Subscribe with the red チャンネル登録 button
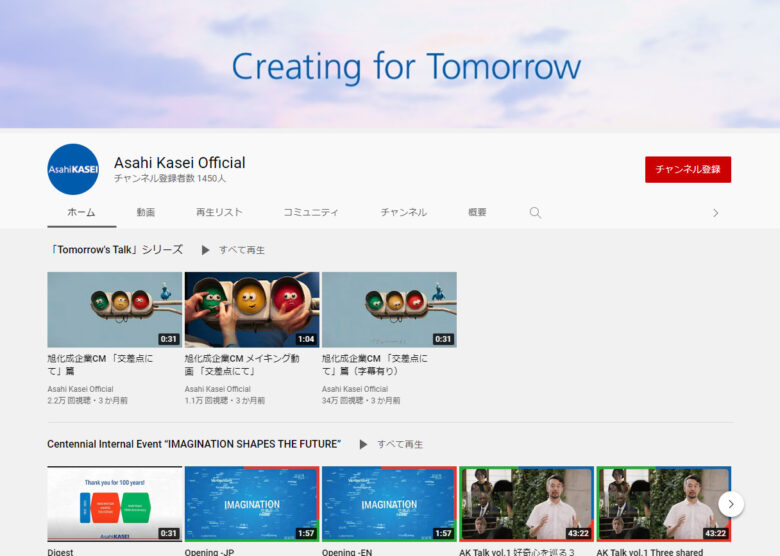780x556 pixels. (688, 170)
